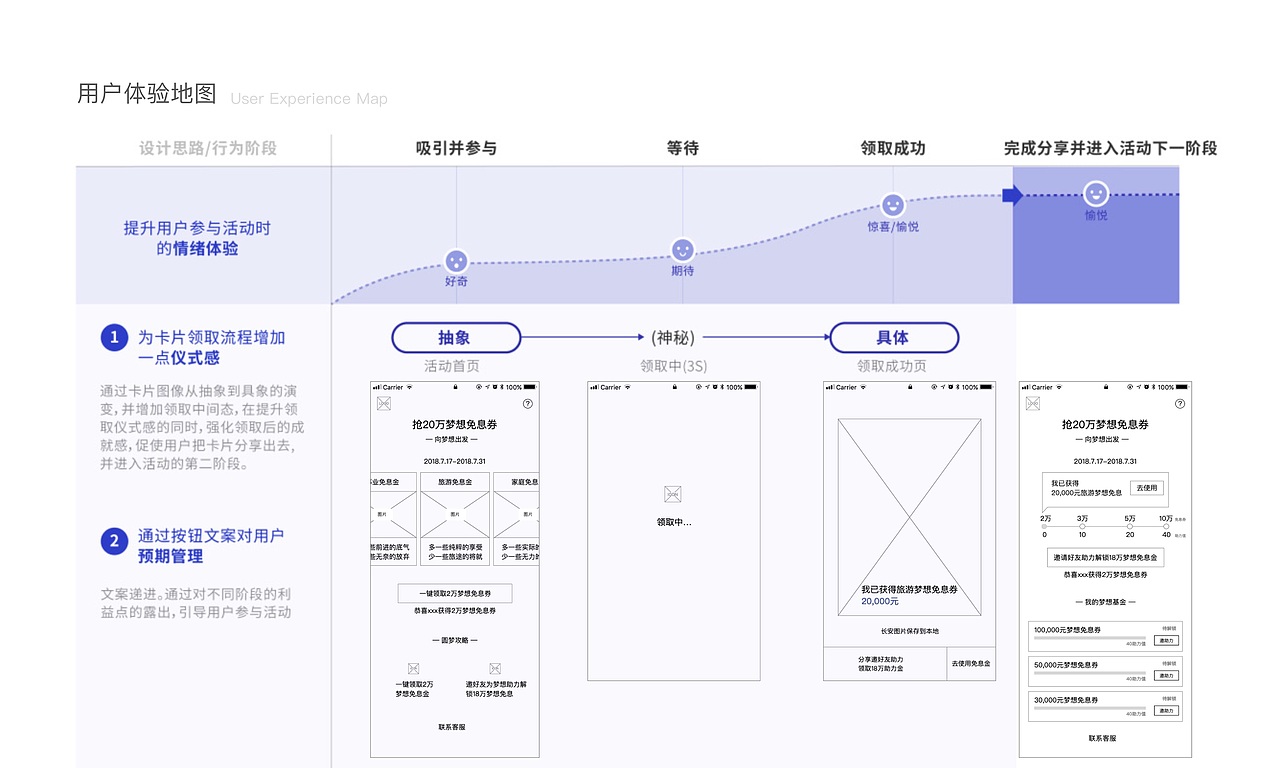Click numbered badge 1 beside 仪式感 heading
1280x768 pixels.
click(x=114, y=338)
